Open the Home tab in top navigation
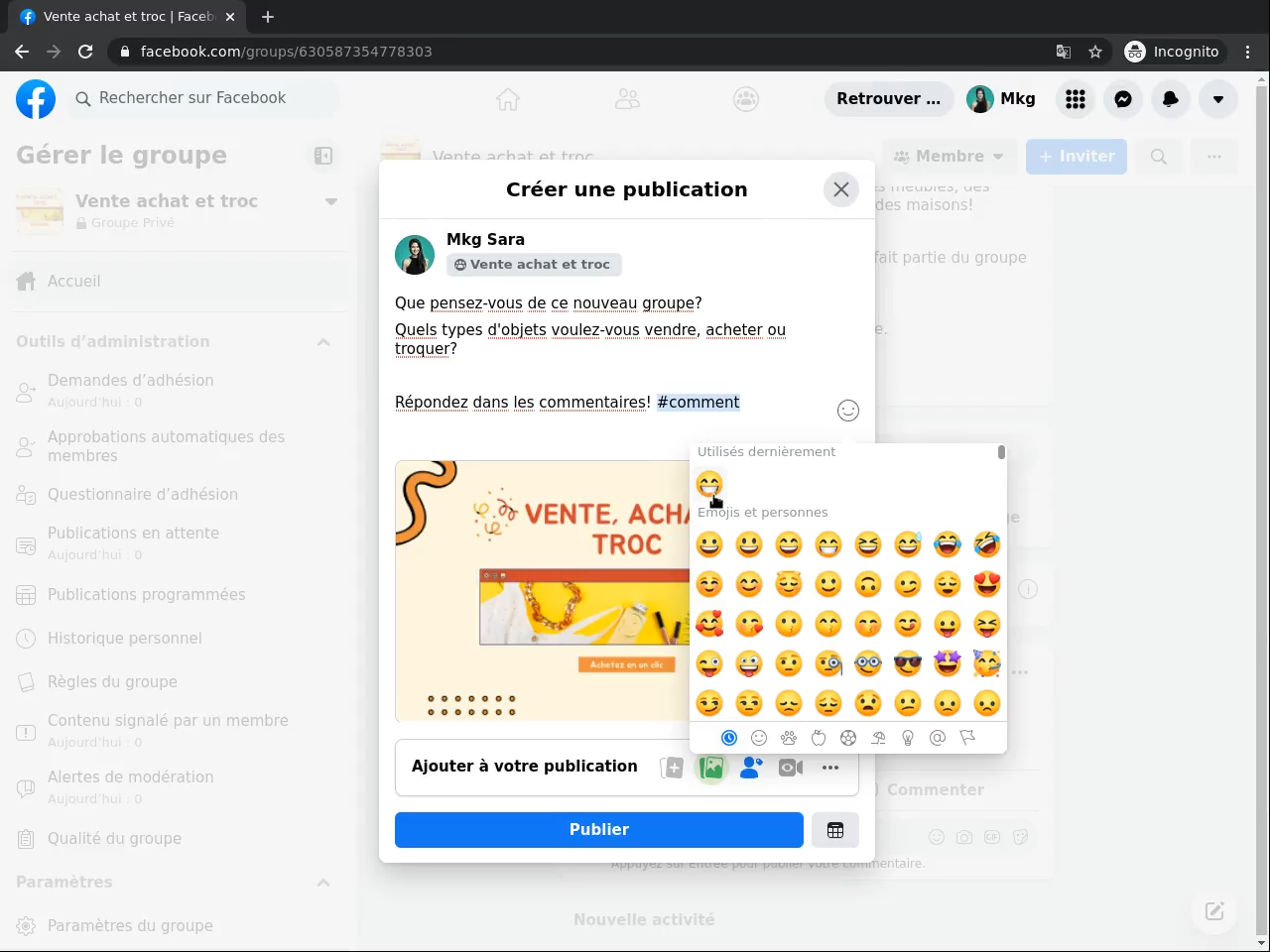The width and height of the screenshot is (1270, 952). coord(508,99)
